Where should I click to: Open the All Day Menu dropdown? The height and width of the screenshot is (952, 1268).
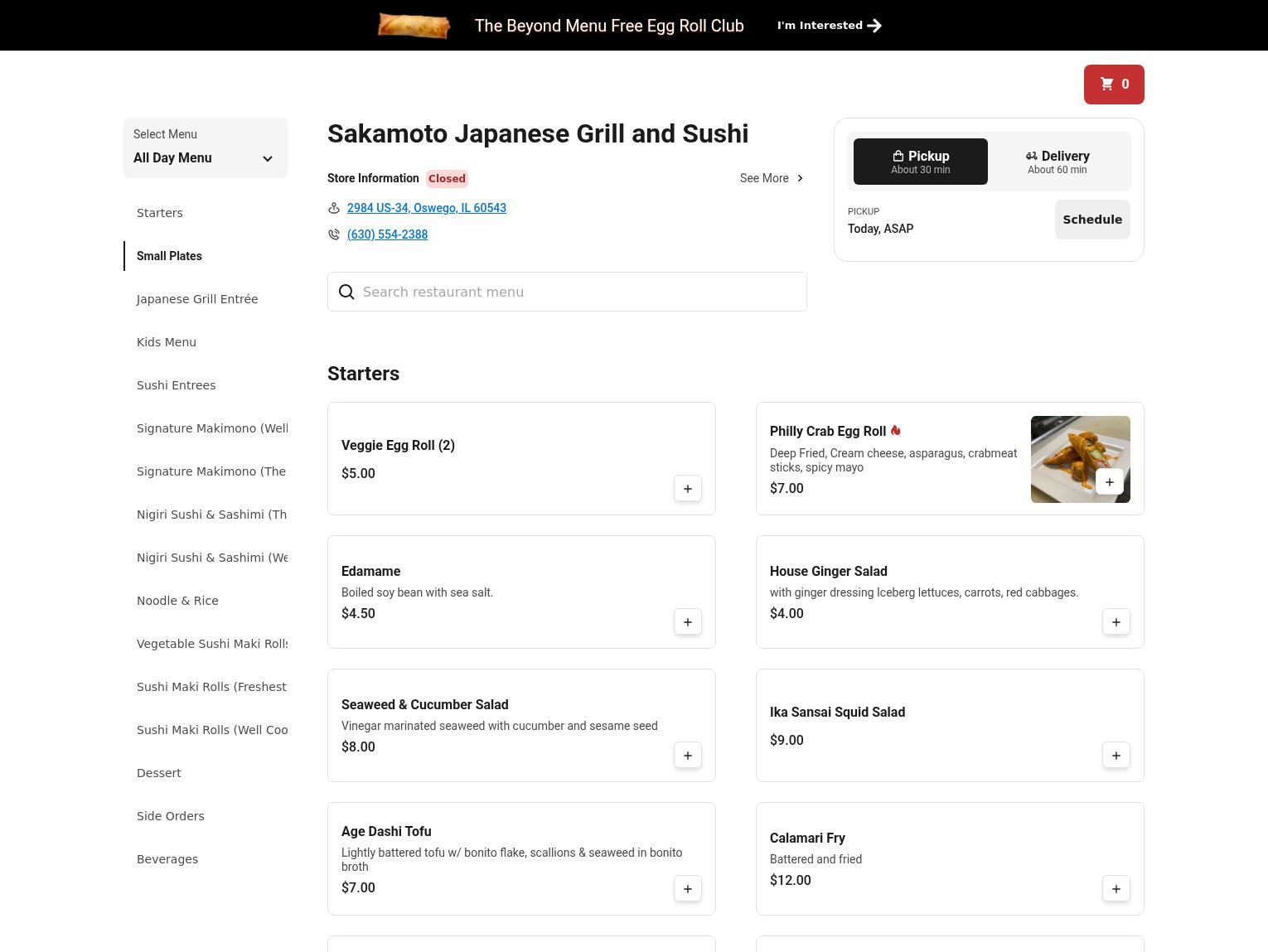pyautogui.click(x=205, y=148)
